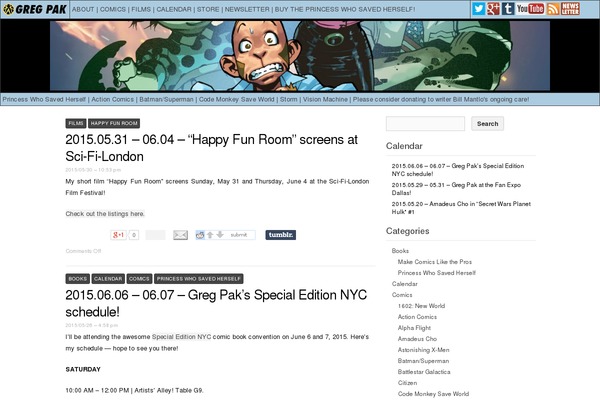Open Storm link in subnav bar
This screenshot has width=600, height=400.
click(289, 100)
